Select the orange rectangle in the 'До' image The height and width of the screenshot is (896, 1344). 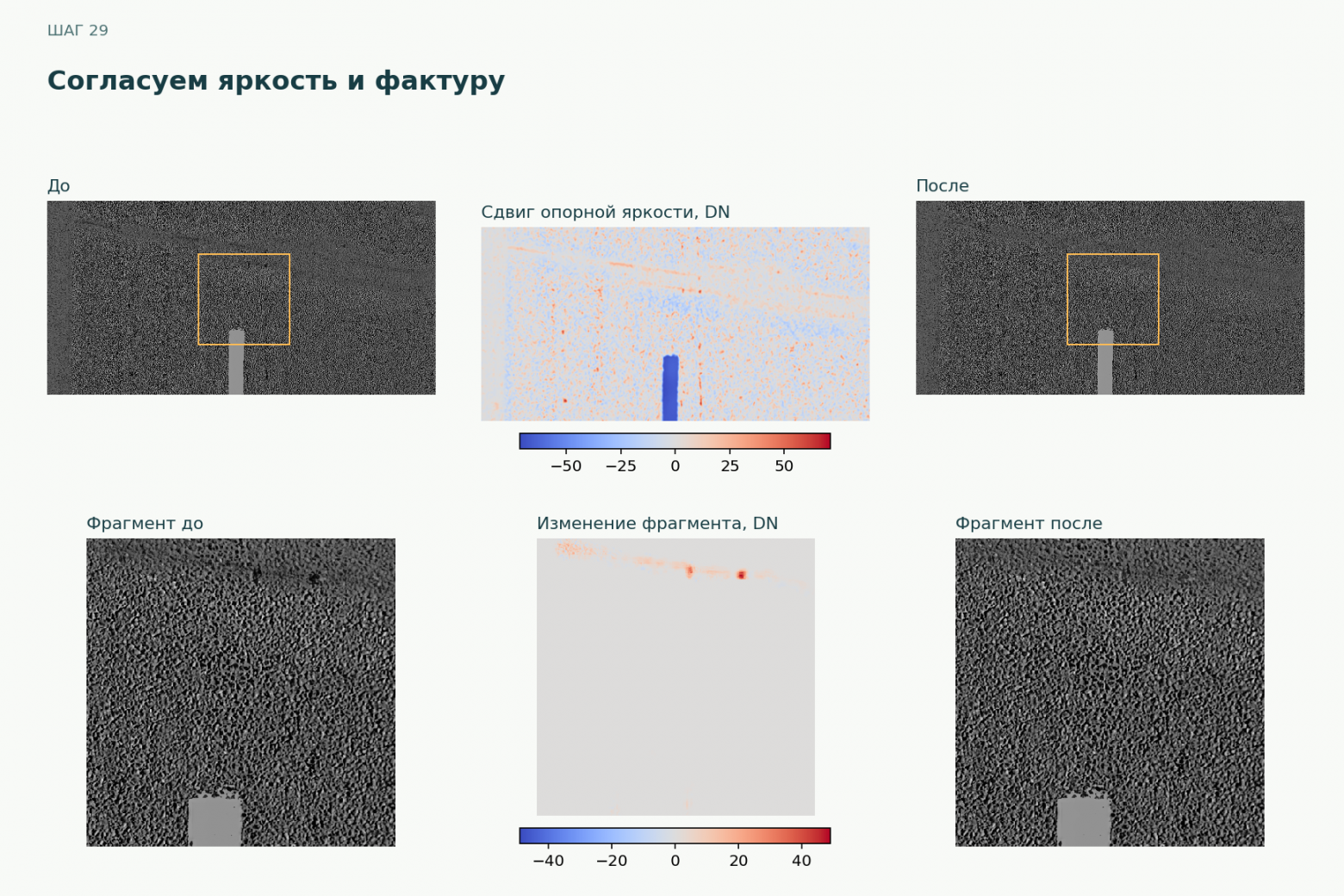tap(244, 299)
